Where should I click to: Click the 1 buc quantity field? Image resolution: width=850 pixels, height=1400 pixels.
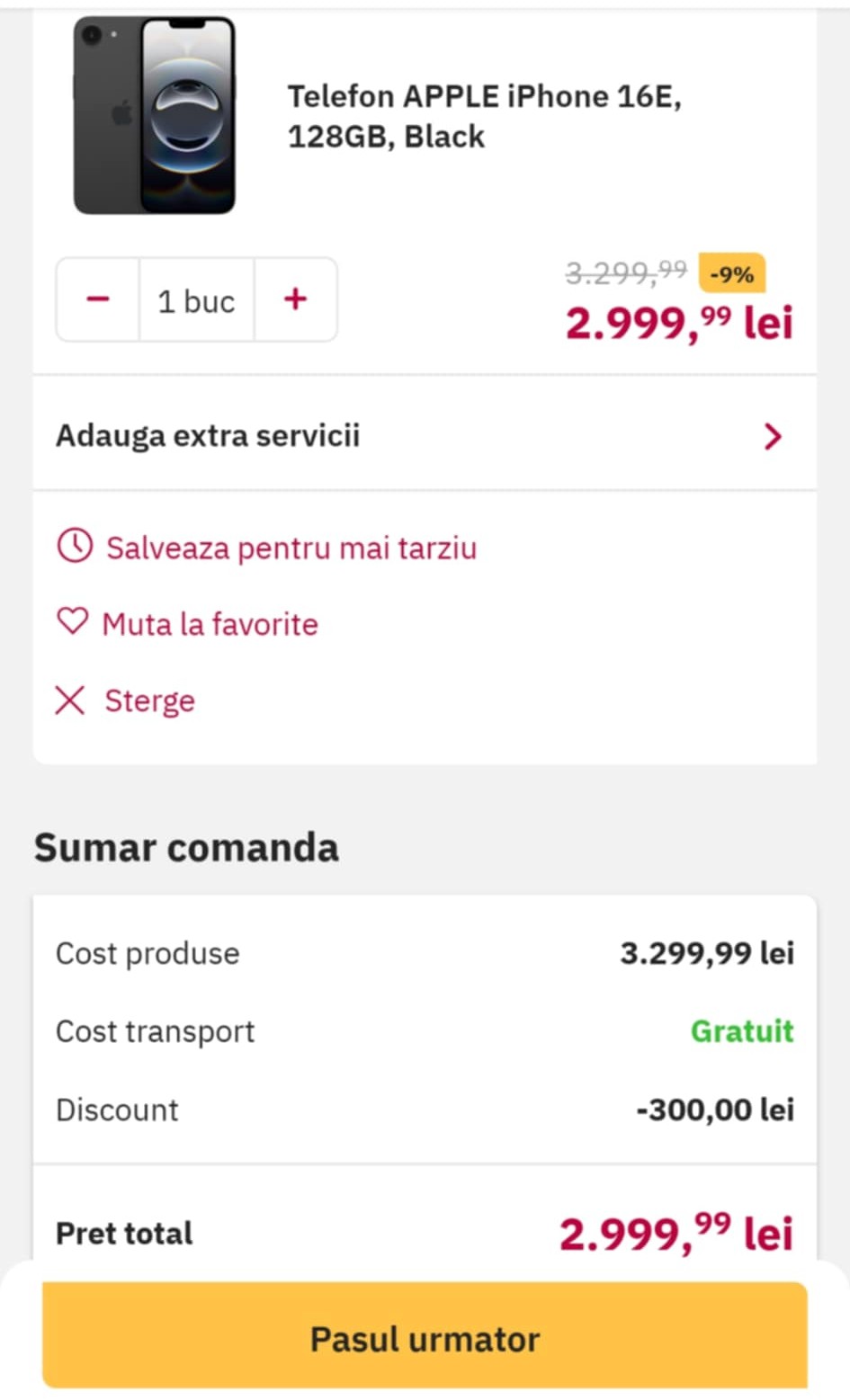196,301
